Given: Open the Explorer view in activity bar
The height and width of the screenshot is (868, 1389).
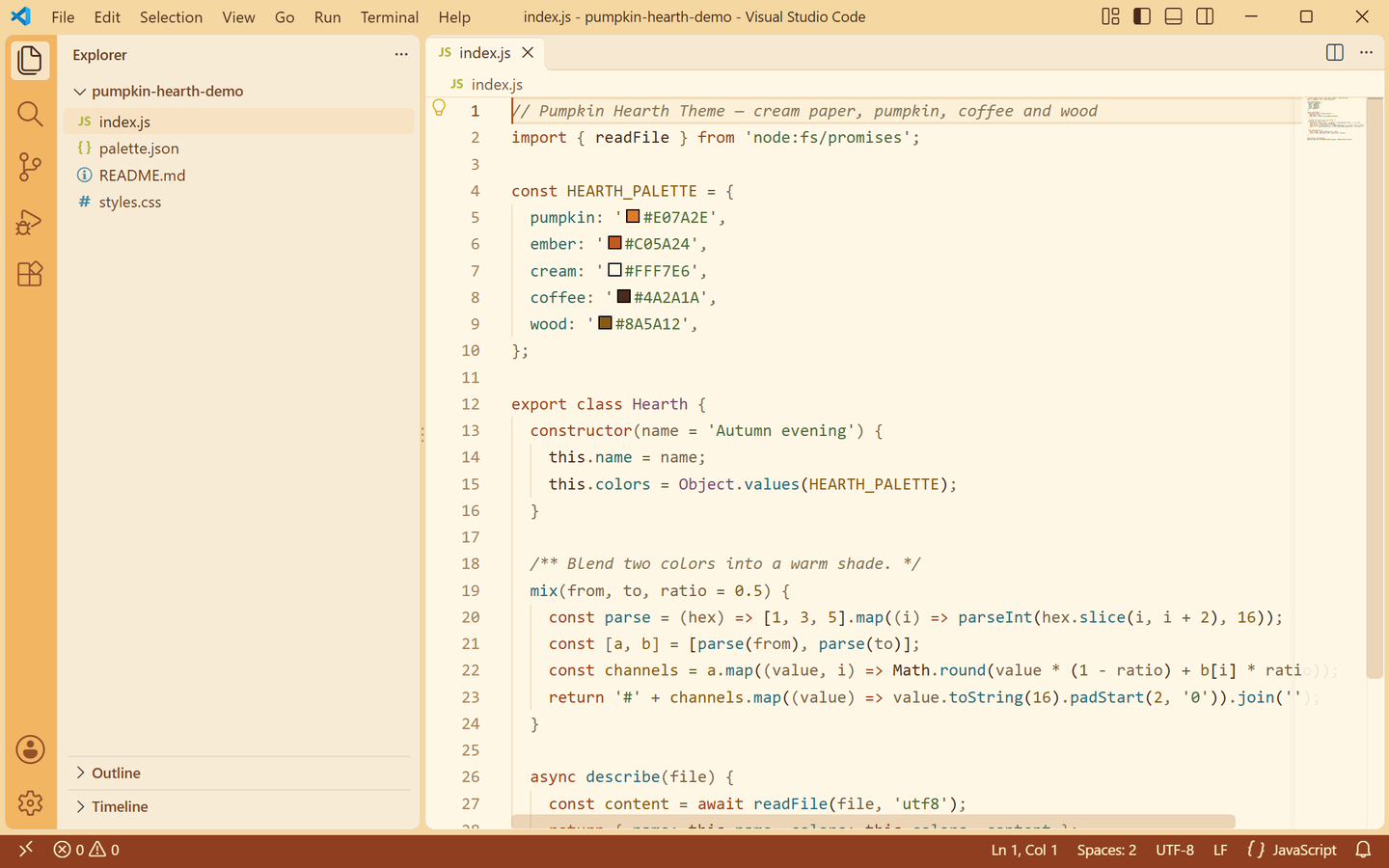Looking at the screenshot, I should 30,60.
